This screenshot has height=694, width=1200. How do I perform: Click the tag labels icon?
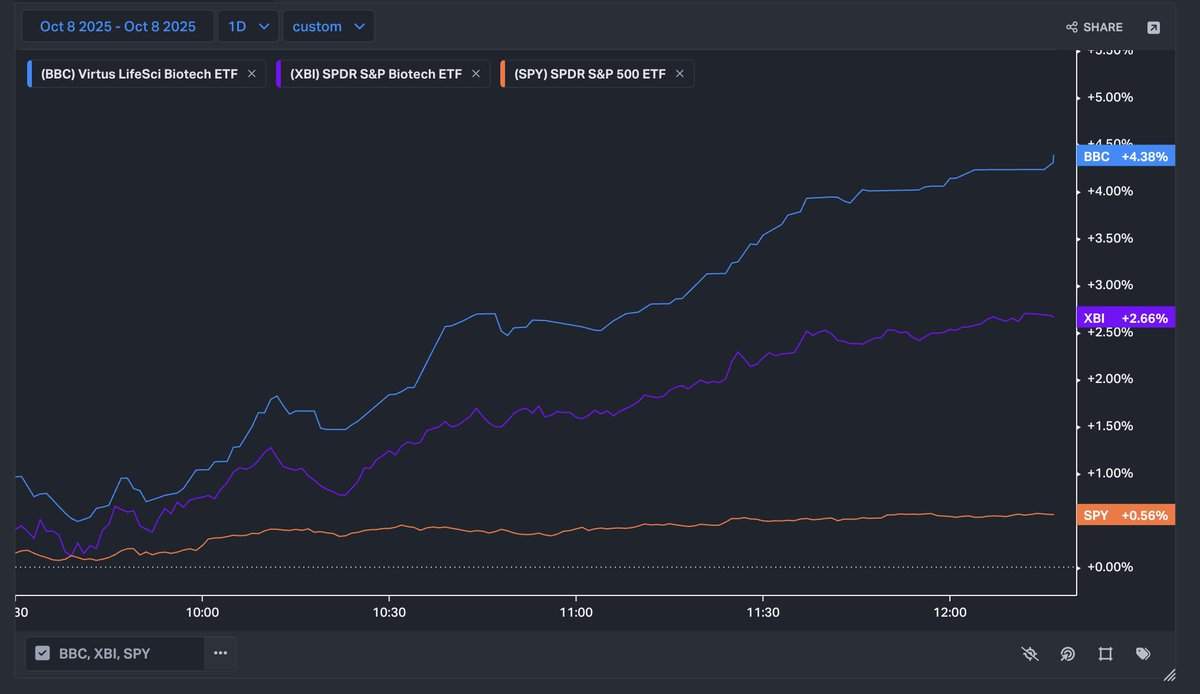coord(1143,654)
